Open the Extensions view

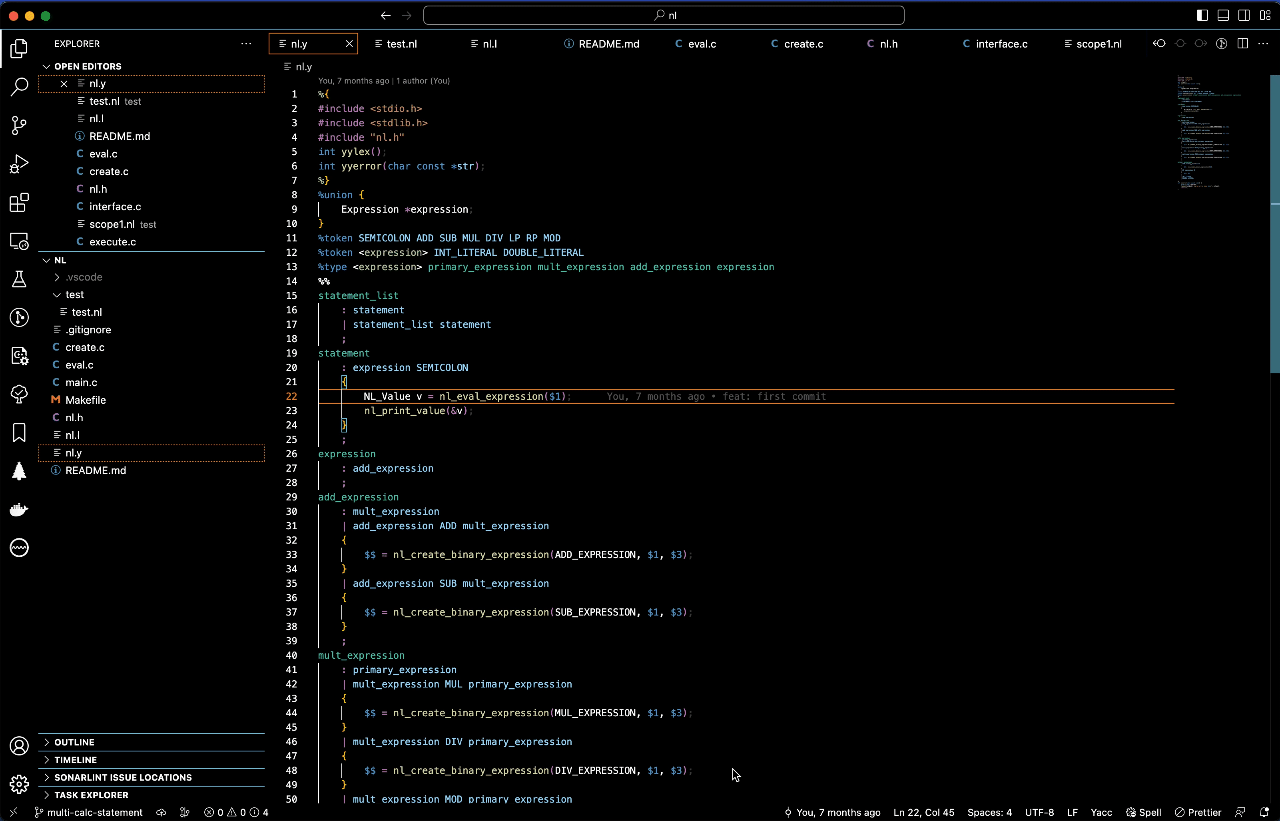19,203
